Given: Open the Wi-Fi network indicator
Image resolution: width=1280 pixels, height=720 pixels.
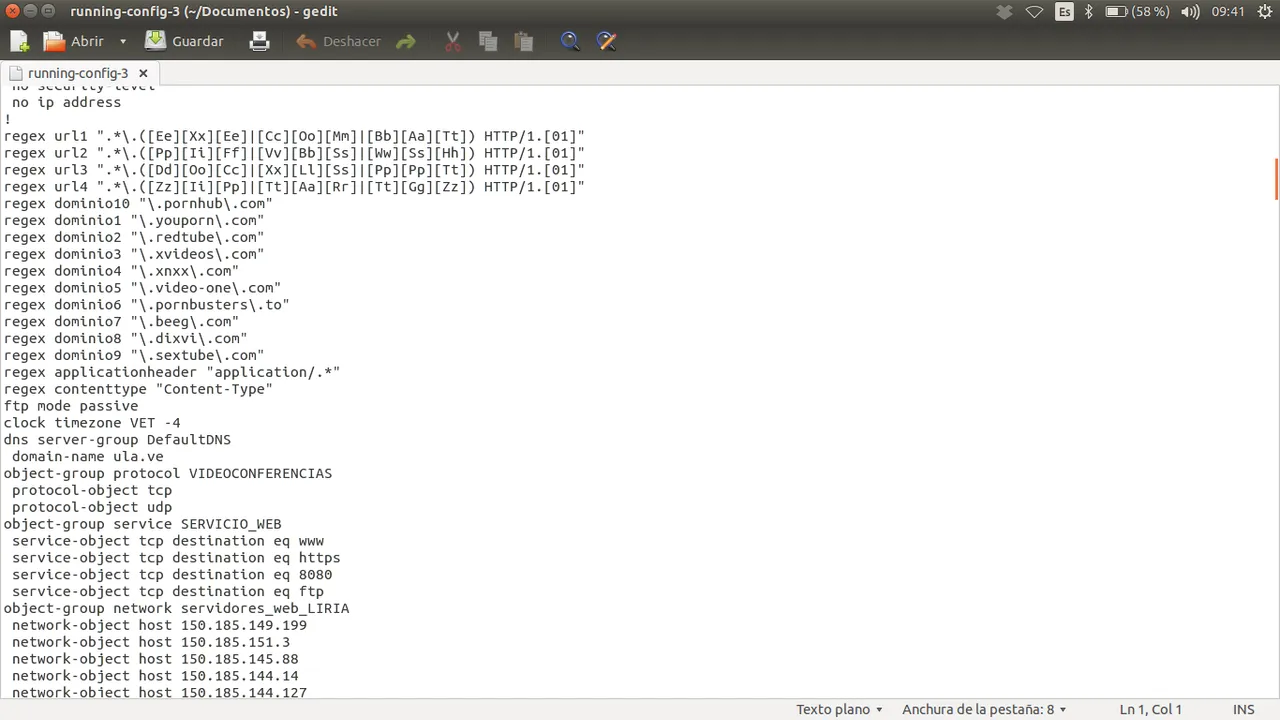Looking at the screenshot, I should 1035,12.
